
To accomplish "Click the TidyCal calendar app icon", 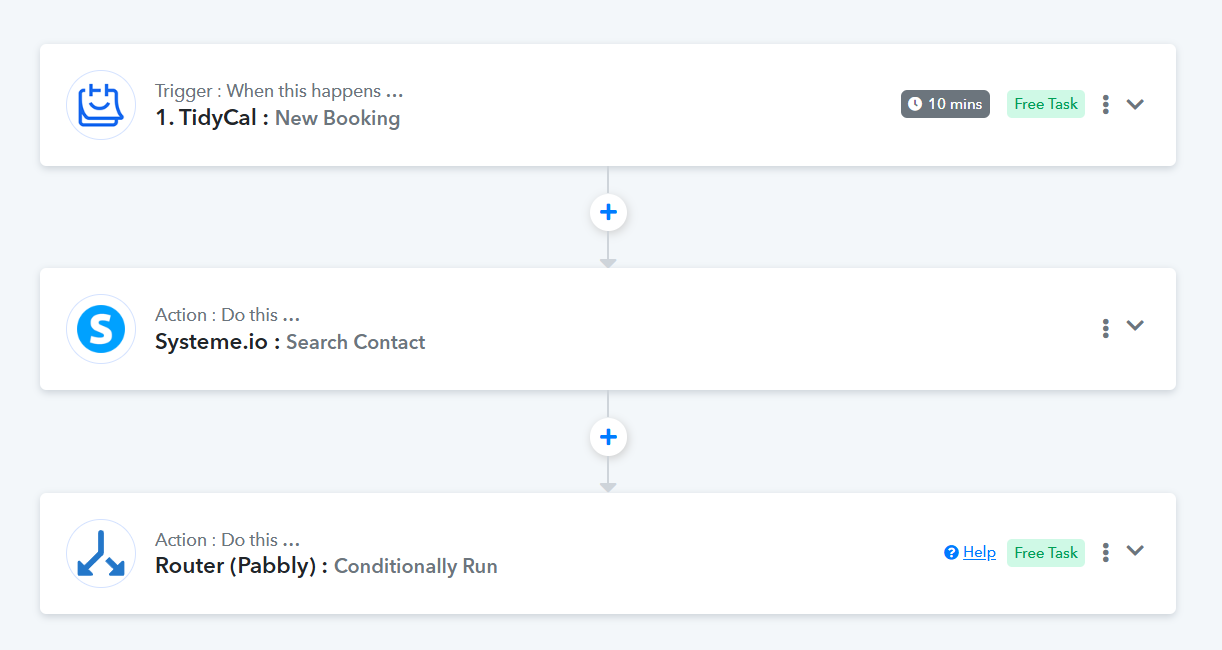I will (x=101, y=105).
